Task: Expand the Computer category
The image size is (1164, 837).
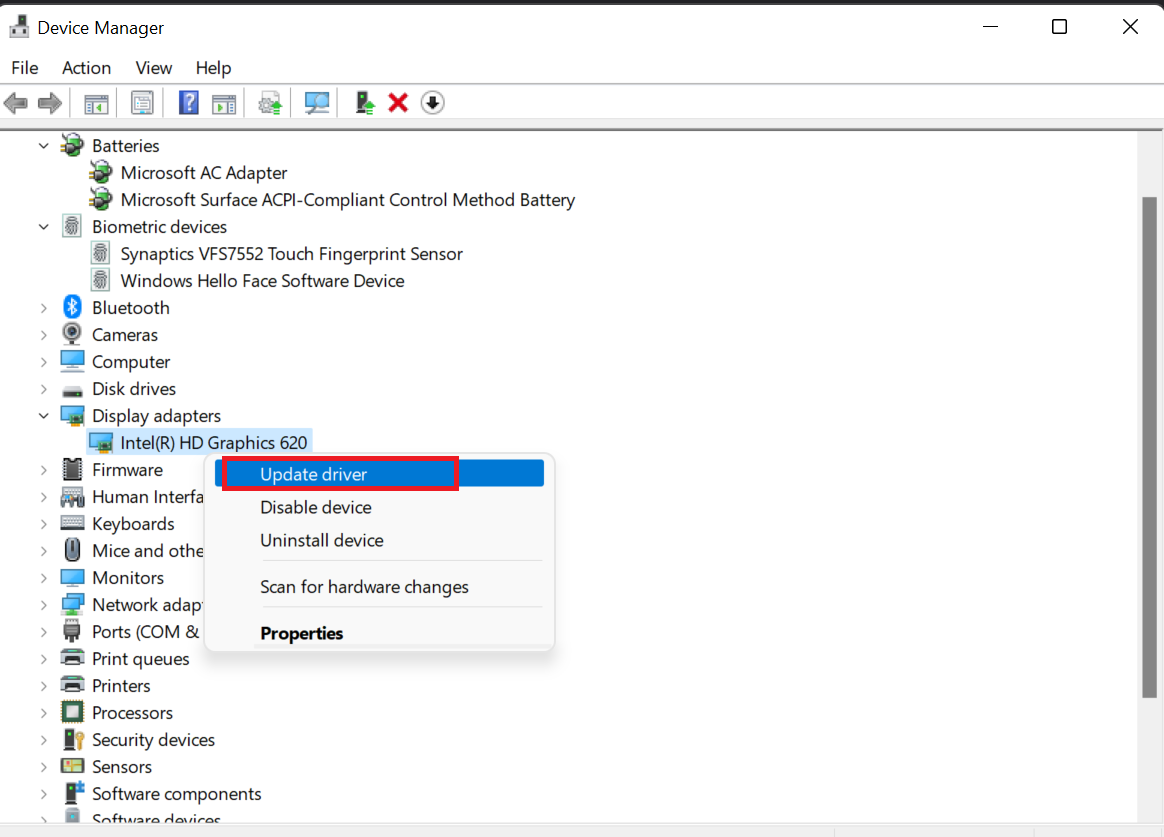Action: click(44, 361)
